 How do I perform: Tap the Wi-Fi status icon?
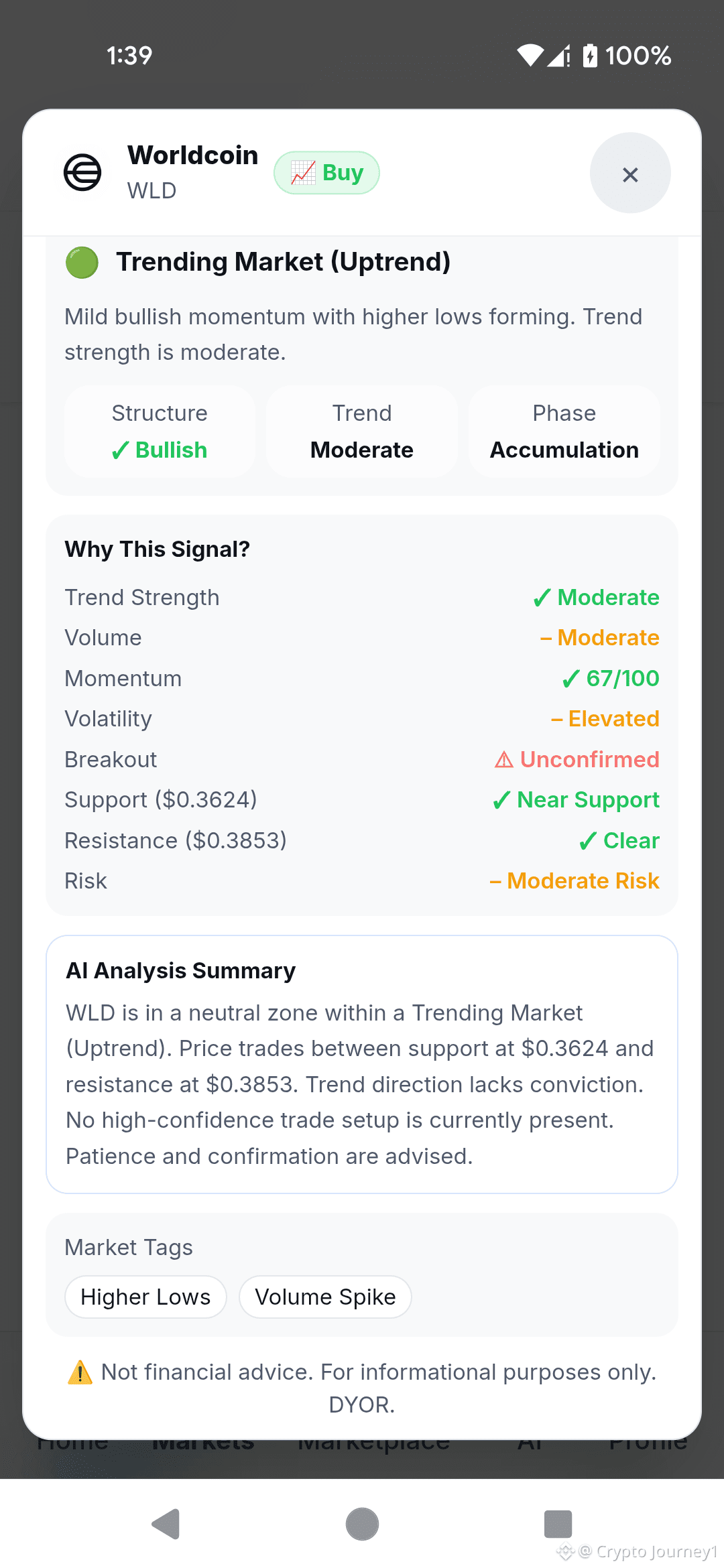(x=530, y=56)
